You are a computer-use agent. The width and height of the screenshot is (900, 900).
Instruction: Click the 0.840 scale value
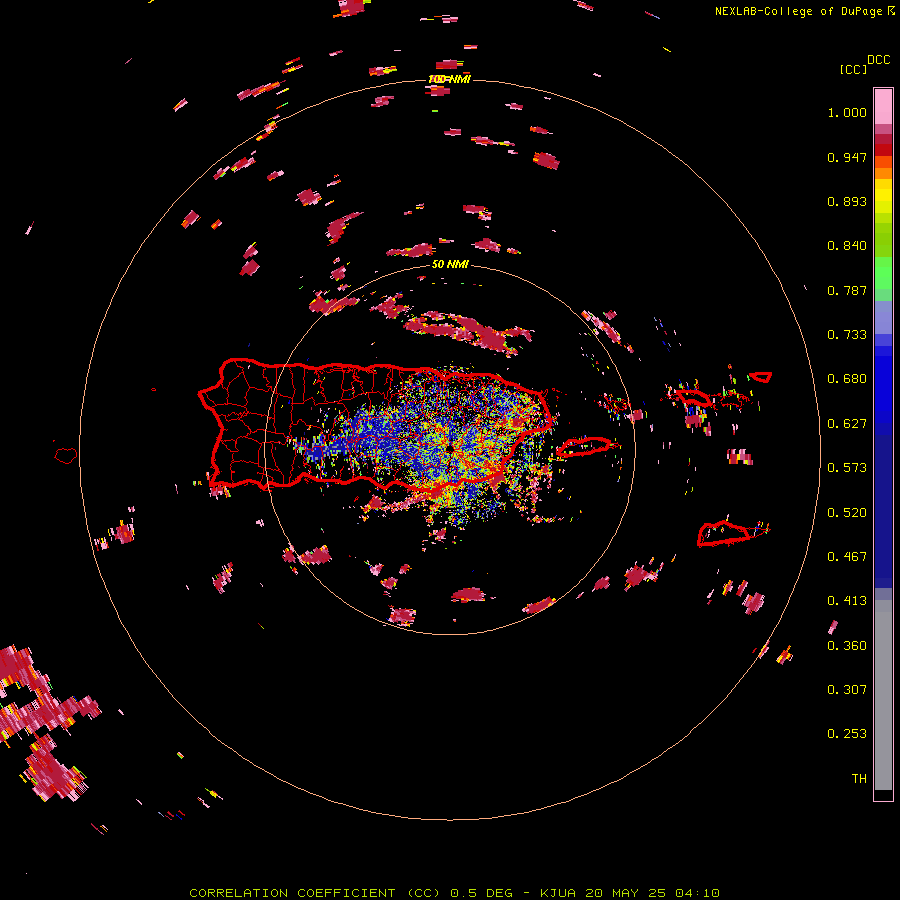point(847,246)
